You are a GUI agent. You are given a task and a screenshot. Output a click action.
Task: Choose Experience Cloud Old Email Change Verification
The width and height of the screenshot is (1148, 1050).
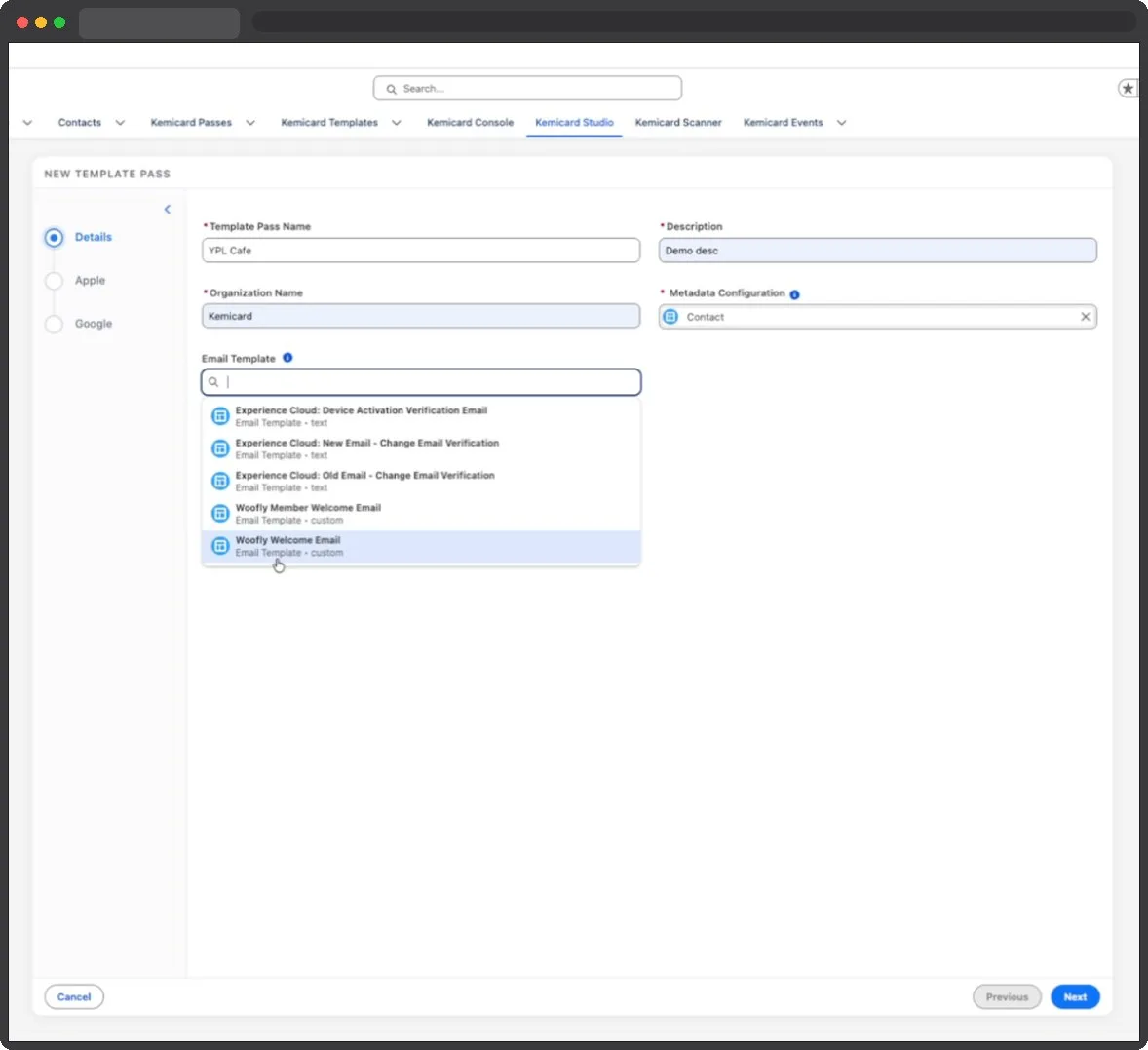(421, 481)
